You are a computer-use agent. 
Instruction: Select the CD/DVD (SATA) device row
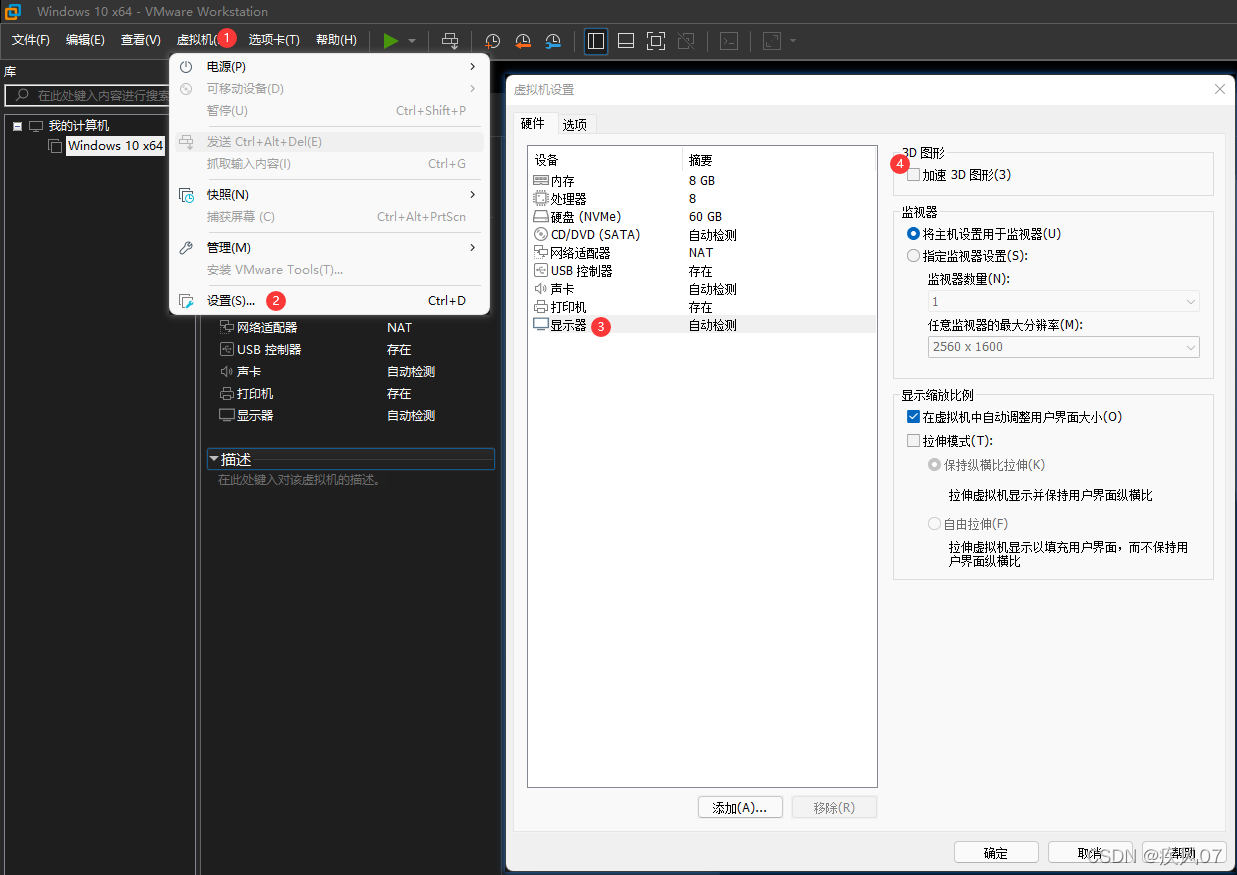coord(702,235)
